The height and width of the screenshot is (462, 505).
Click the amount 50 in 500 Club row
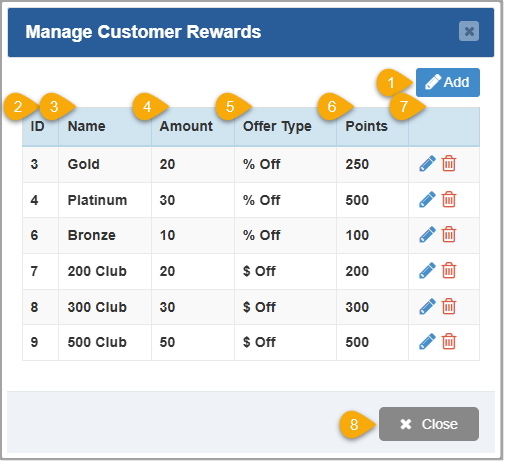(167, 342)
